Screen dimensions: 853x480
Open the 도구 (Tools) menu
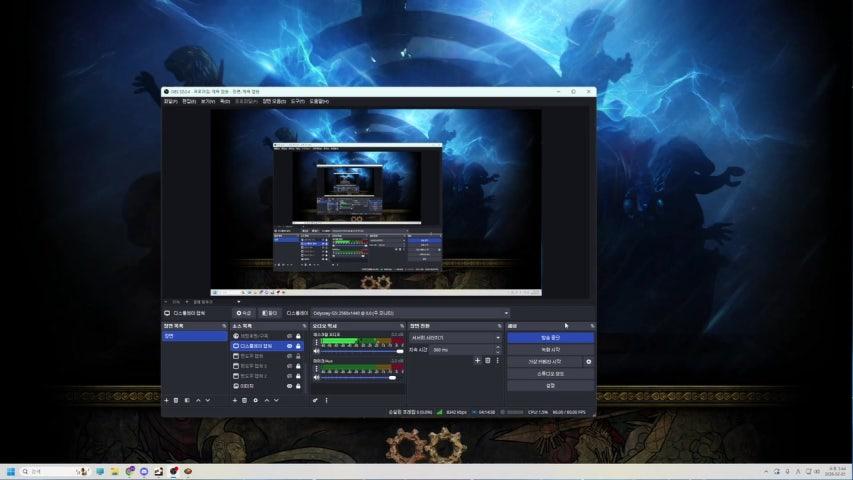pos(297,101)
